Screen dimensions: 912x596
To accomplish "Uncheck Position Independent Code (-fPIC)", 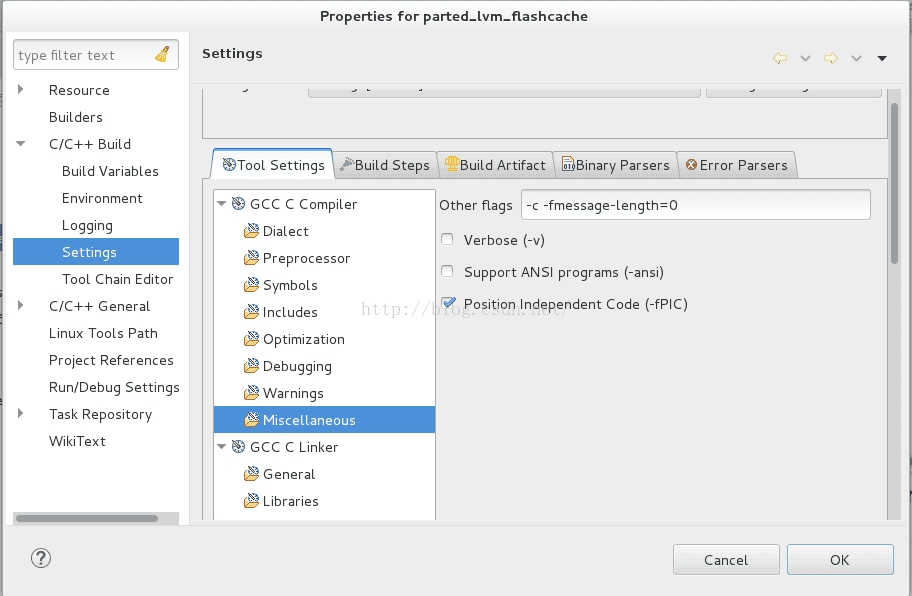I will (447, 304).
